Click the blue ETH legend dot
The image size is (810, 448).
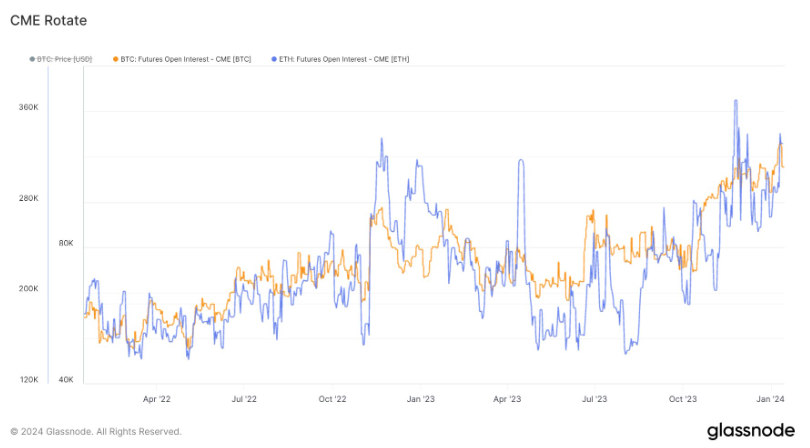coord(273,59)
